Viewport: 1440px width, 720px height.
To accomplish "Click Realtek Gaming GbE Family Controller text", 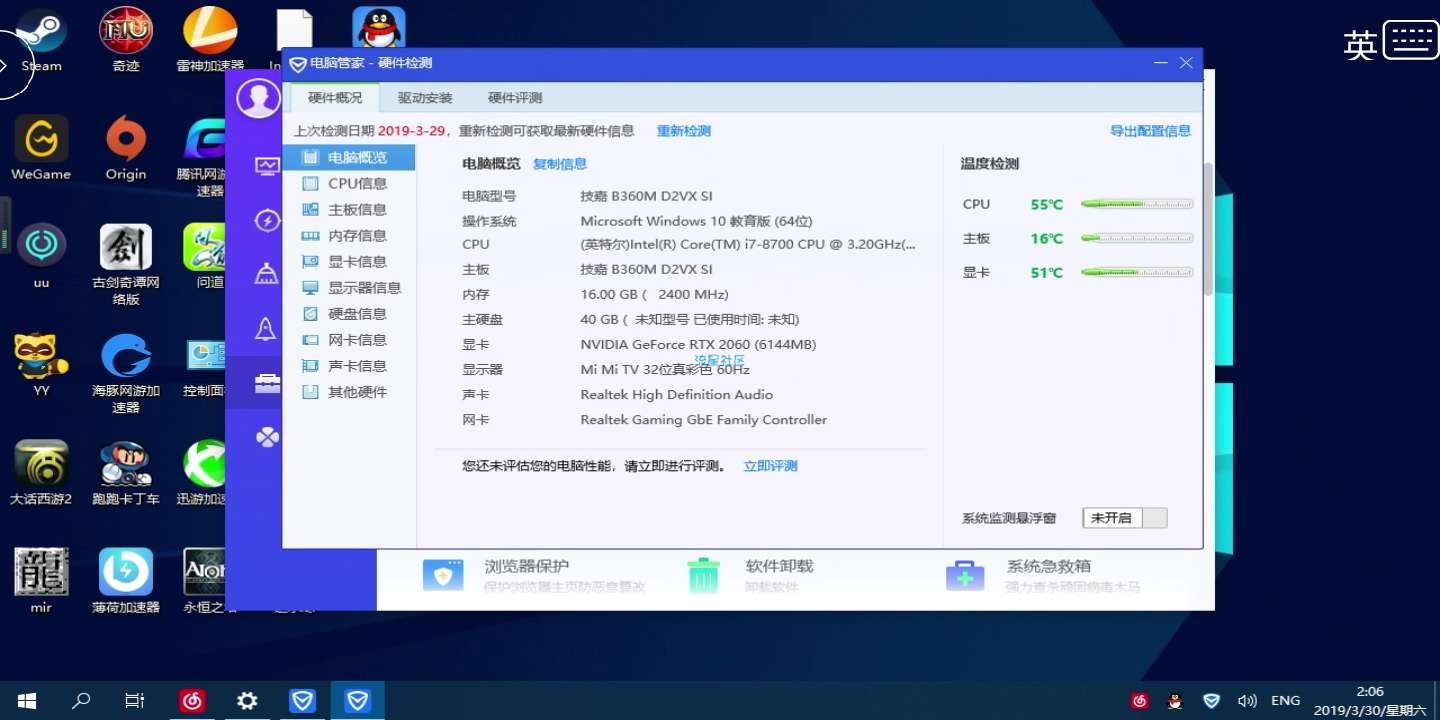I will pos(704,420).
